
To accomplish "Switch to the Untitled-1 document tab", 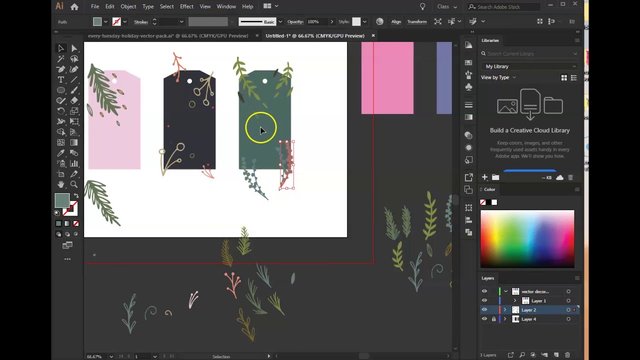I will [315, 36].
